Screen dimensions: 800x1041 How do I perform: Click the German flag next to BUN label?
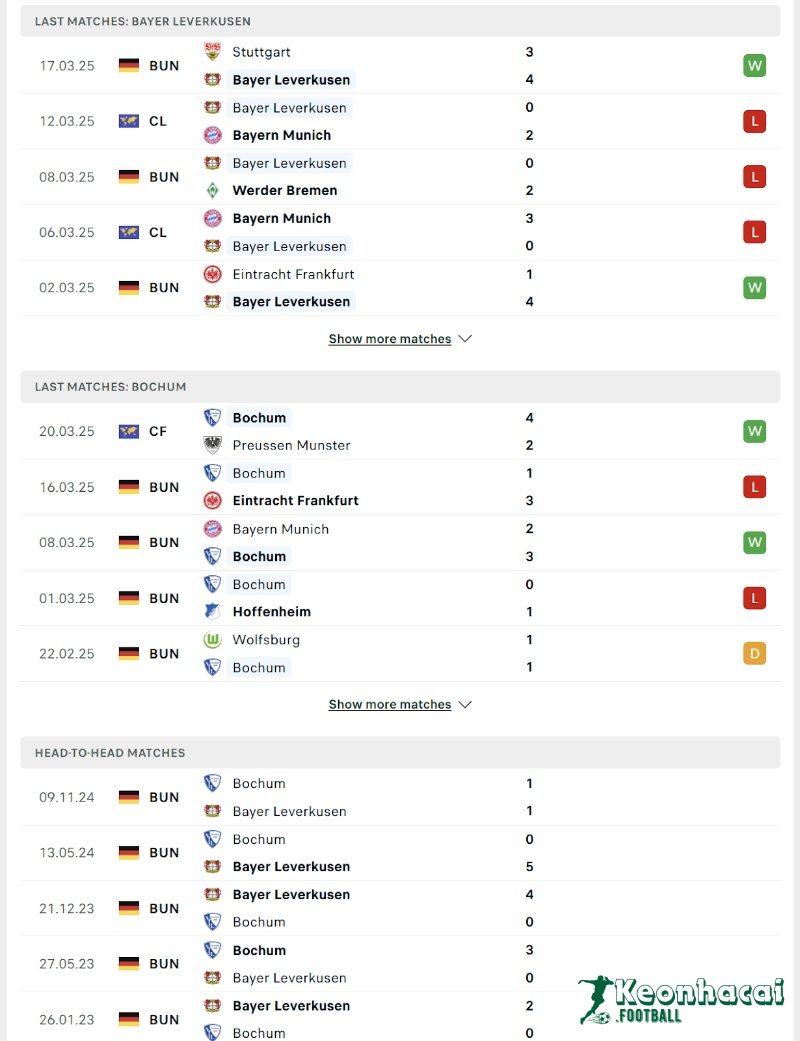coord(129,65)
